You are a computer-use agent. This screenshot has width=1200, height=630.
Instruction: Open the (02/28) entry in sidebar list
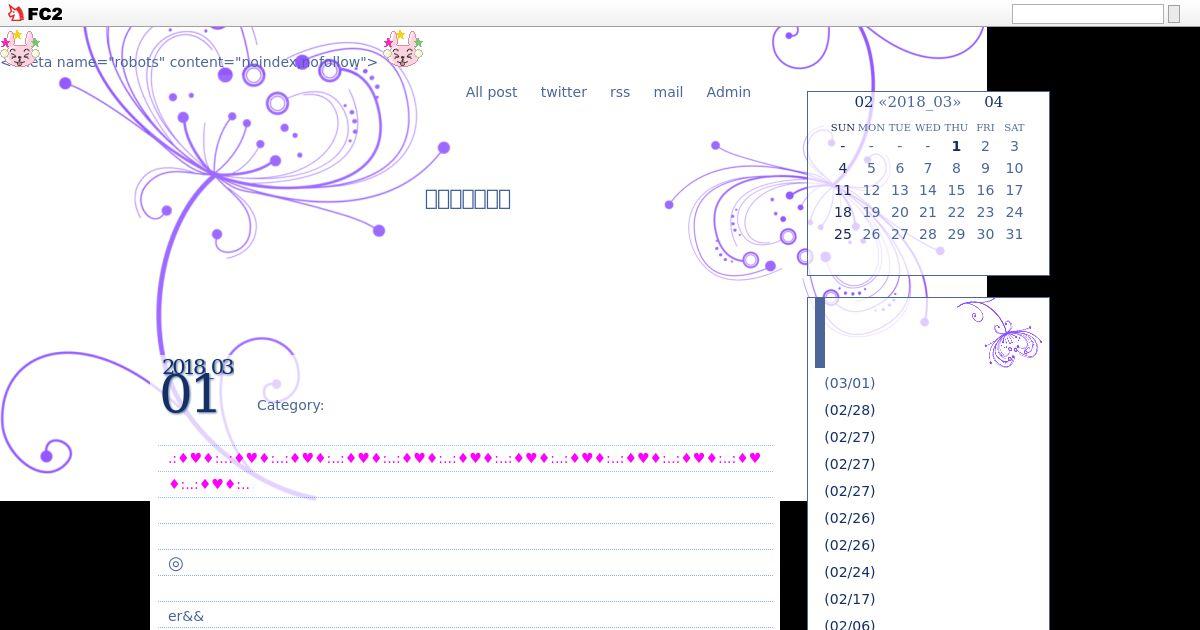click(849, 410)
